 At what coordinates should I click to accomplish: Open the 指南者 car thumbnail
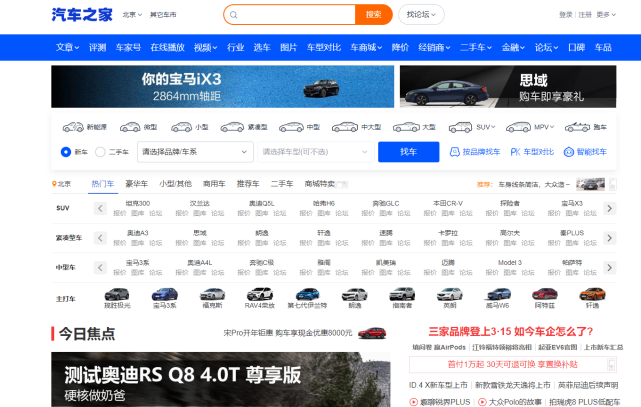click(402, 294)
